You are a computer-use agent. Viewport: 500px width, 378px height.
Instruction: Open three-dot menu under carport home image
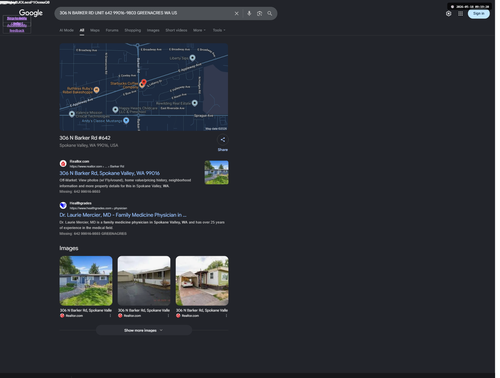pos(226,316)
